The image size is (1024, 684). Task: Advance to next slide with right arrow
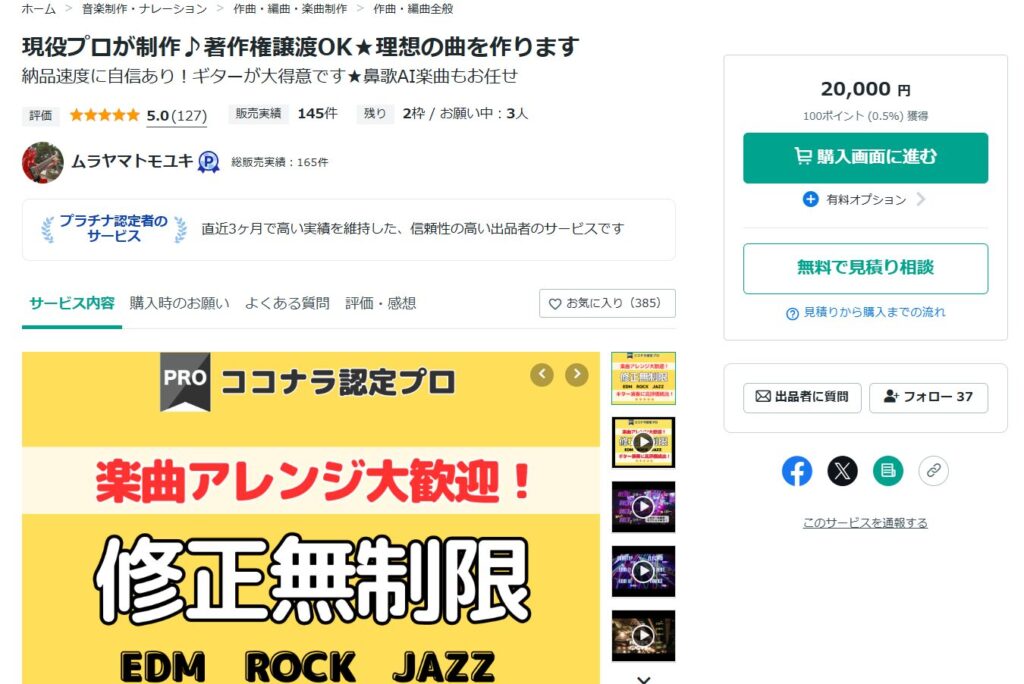(577, 374)
